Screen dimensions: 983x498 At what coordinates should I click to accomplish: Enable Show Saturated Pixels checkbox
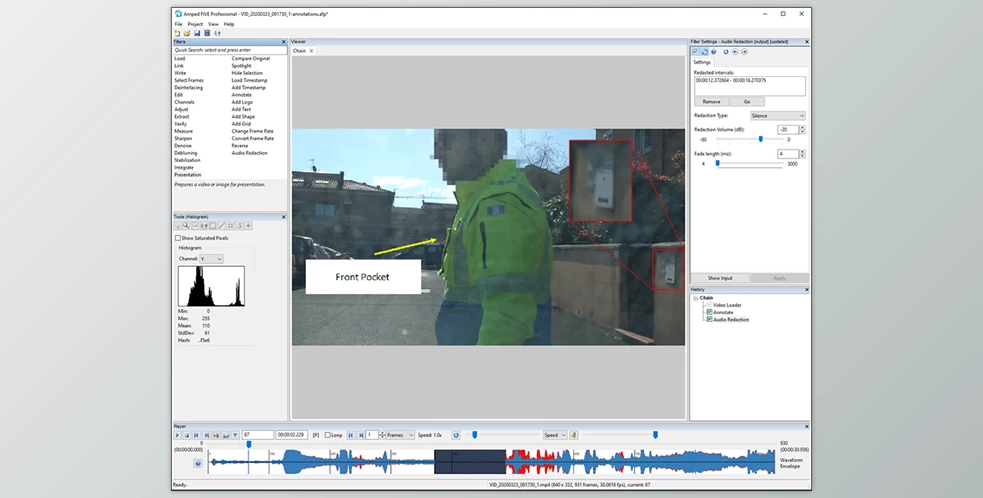click(x=177, y=238)
